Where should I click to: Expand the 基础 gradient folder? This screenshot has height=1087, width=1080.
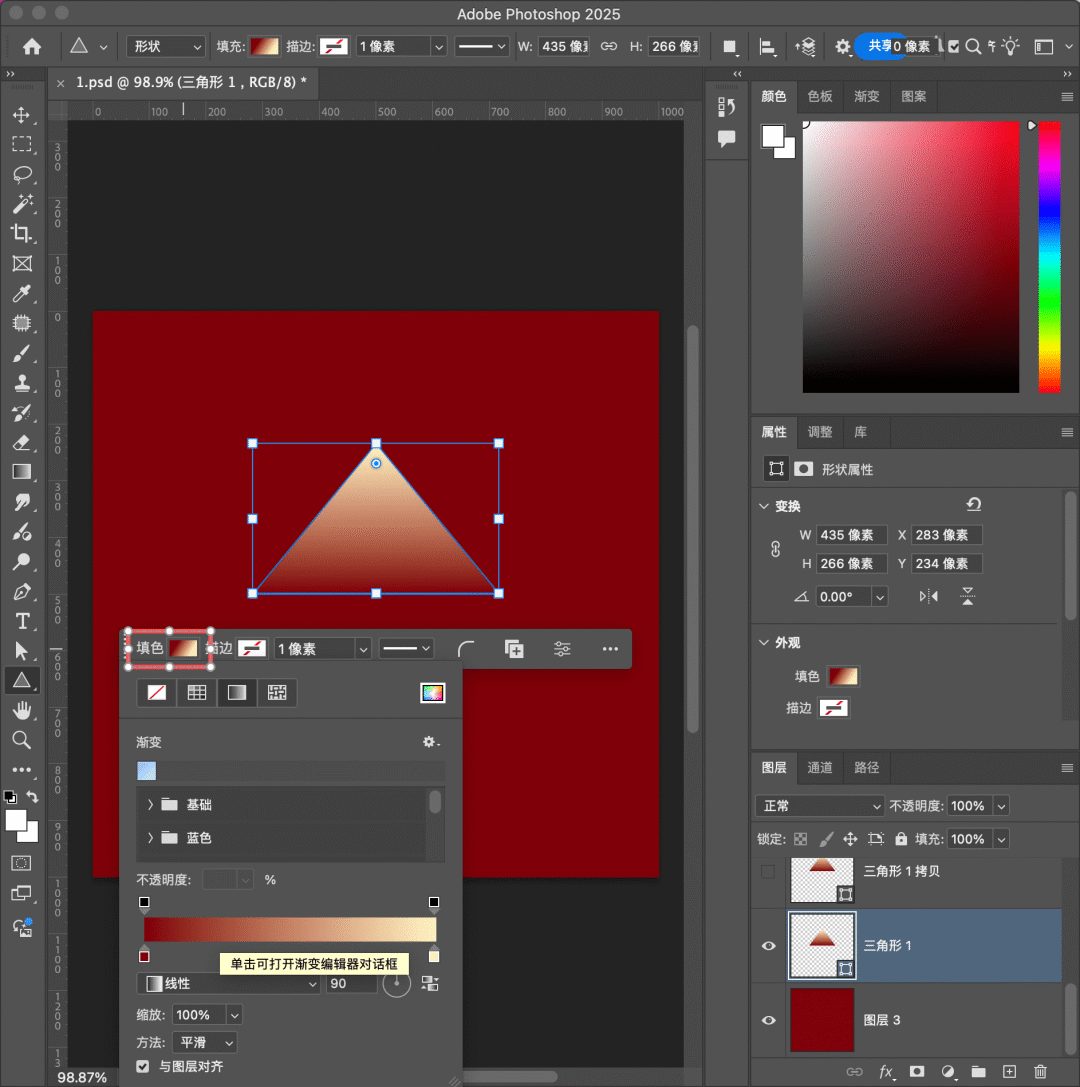coord(151,805)
